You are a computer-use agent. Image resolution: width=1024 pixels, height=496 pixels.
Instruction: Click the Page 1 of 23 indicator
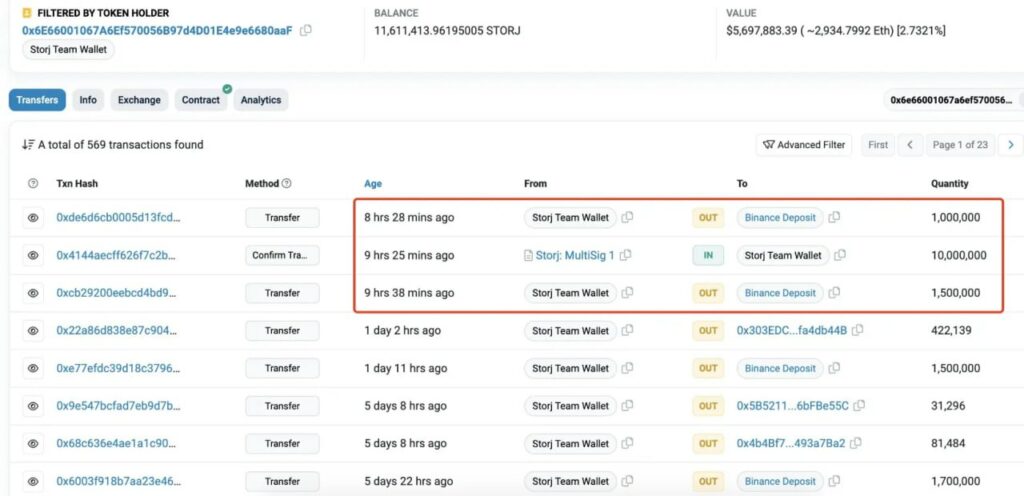point(960,145)
